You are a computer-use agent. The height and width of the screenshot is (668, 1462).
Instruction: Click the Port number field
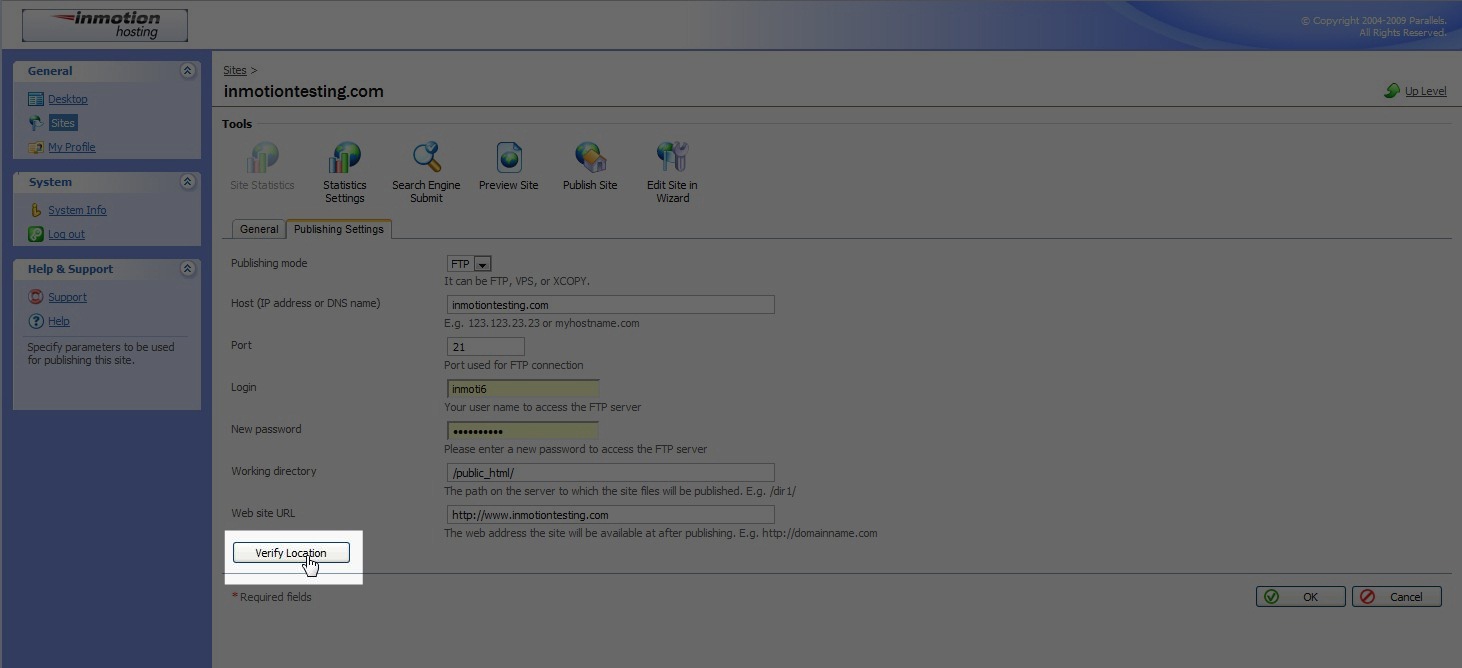tap(485, 347)
